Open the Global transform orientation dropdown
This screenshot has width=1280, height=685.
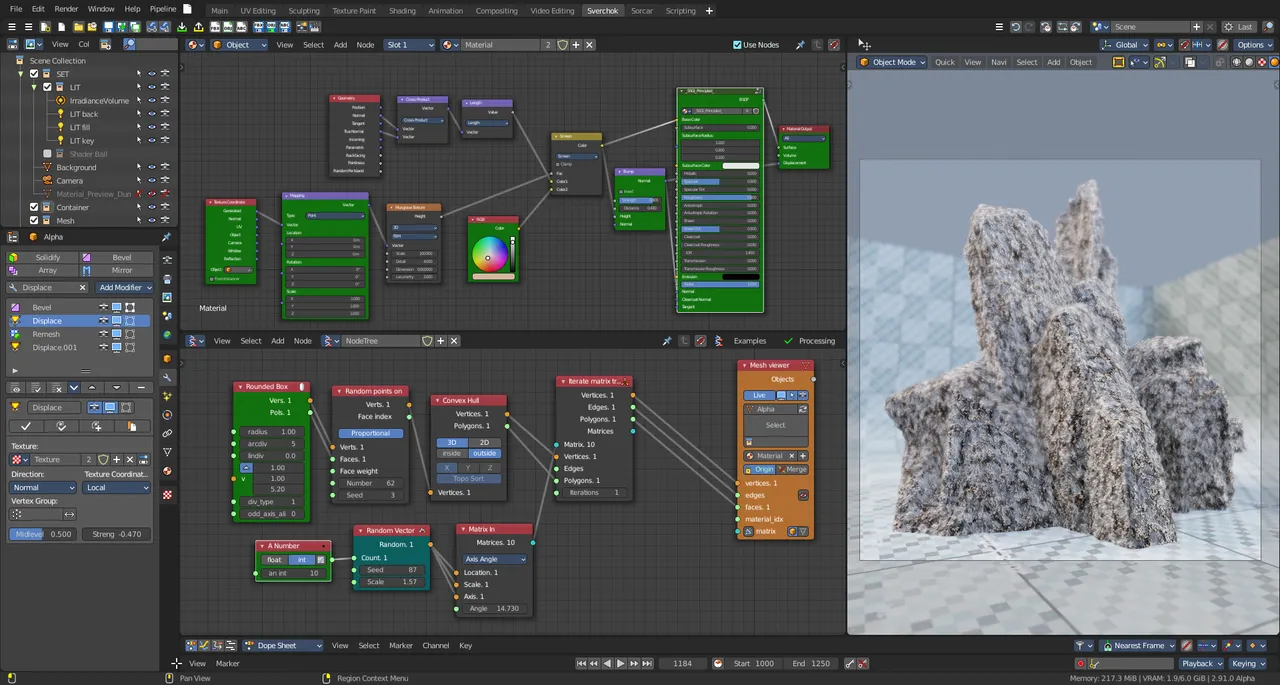(1126, 44)
